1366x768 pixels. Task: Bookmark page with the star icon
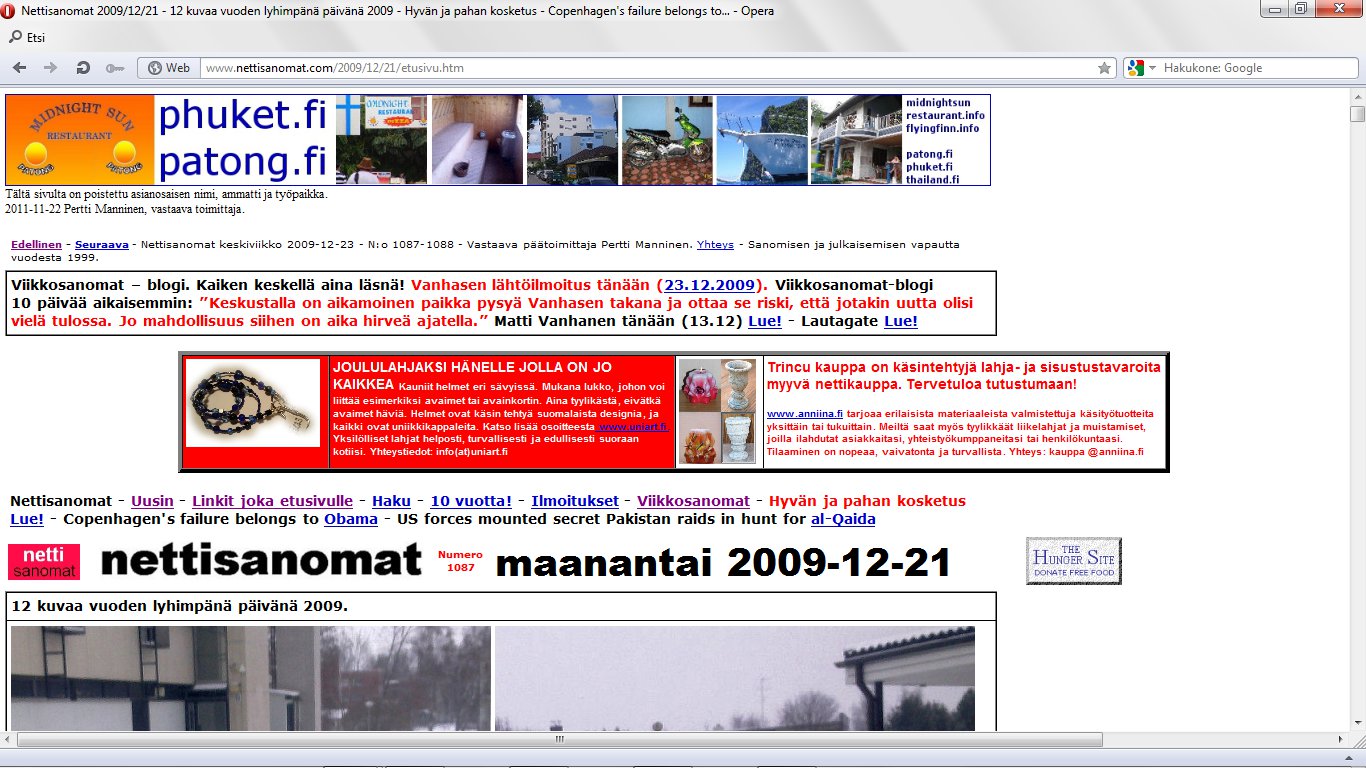point(1104,68)
